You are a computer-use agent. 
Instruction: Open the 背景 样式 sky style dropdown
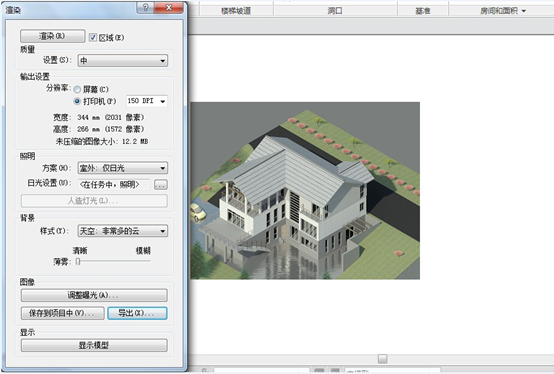click(123, 231)
